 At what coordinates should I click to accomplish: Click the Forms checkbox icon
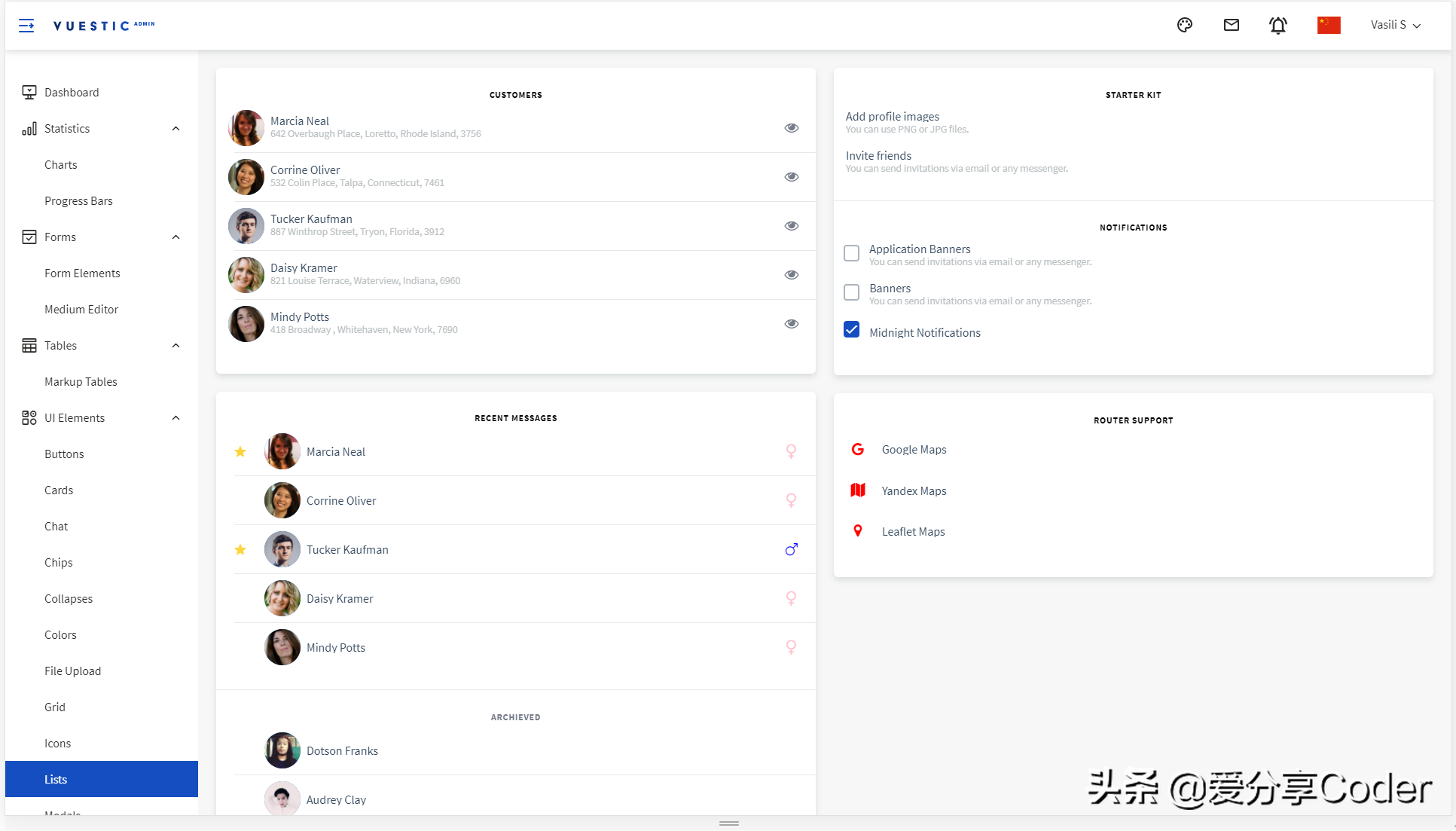28,237
